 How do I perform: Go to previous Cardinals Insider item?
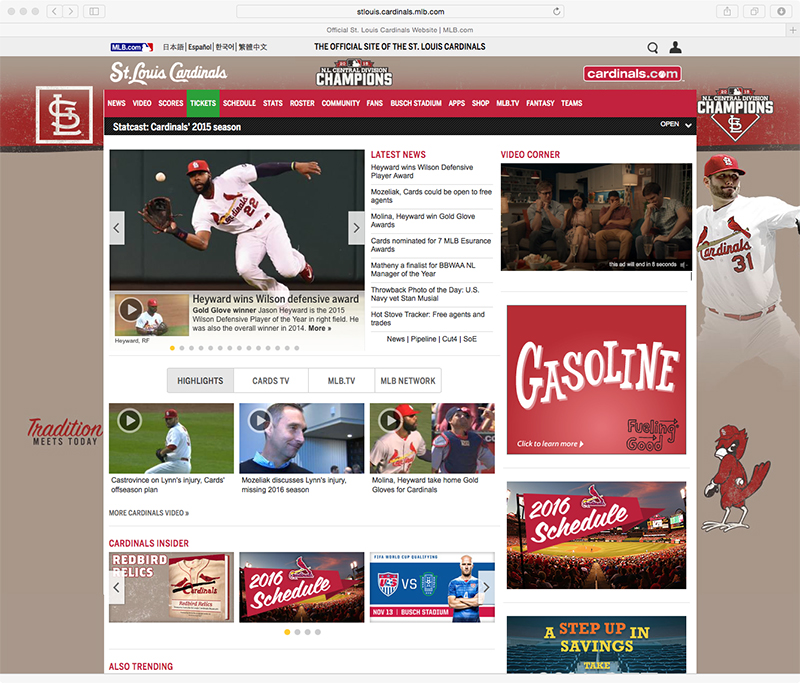tap(116, 587)
